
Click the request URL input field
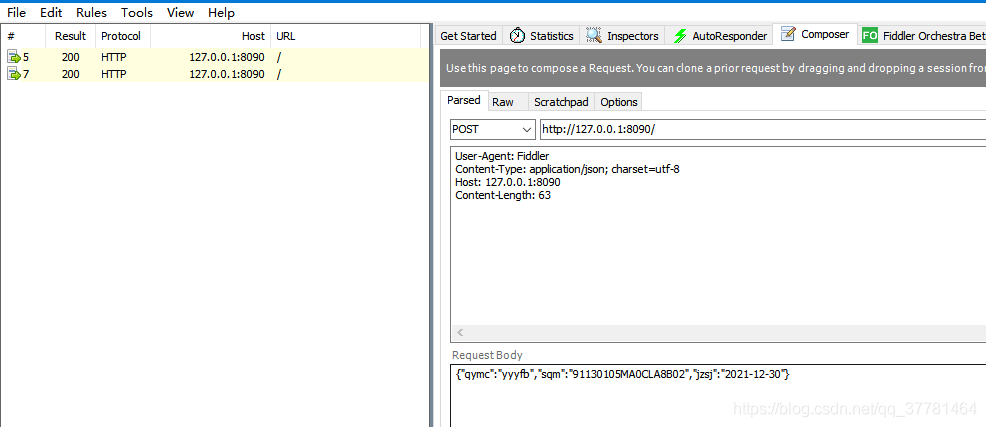click(763, 129)
